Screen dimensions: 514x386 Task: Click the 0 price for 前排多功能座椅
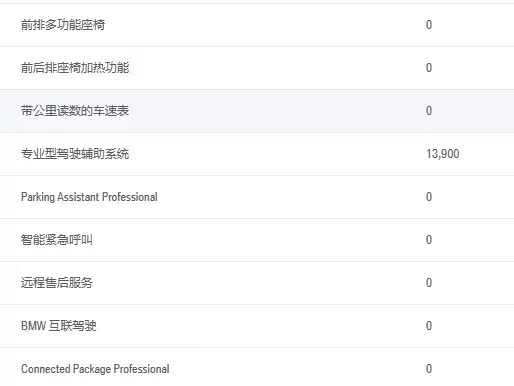[x=429, y=25]
